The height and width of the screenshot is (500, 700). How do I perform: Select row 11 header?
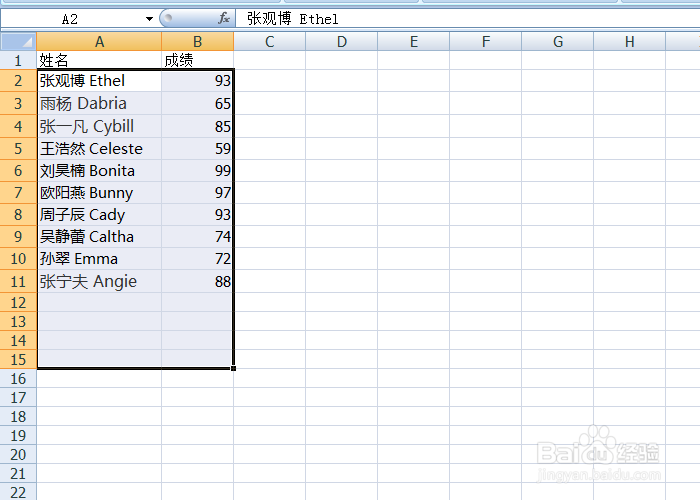18,281
